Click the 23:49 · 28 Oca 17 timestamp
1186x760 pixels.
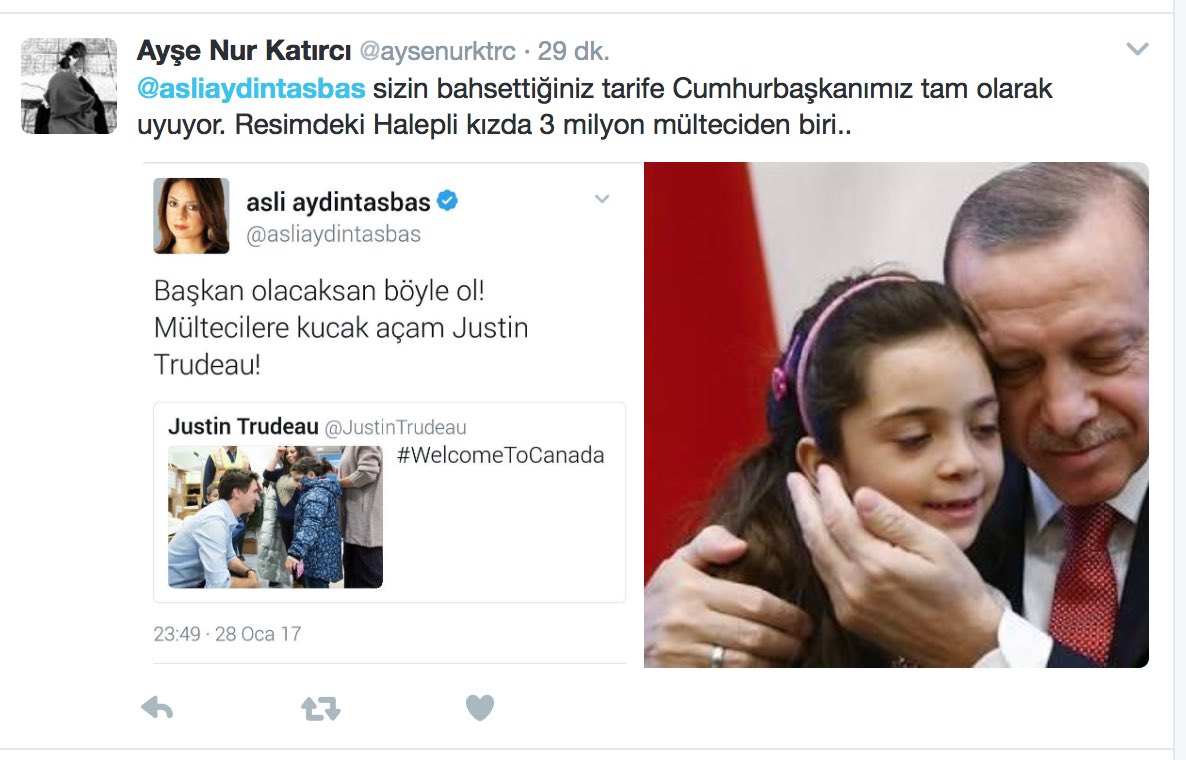pos(227,634)
